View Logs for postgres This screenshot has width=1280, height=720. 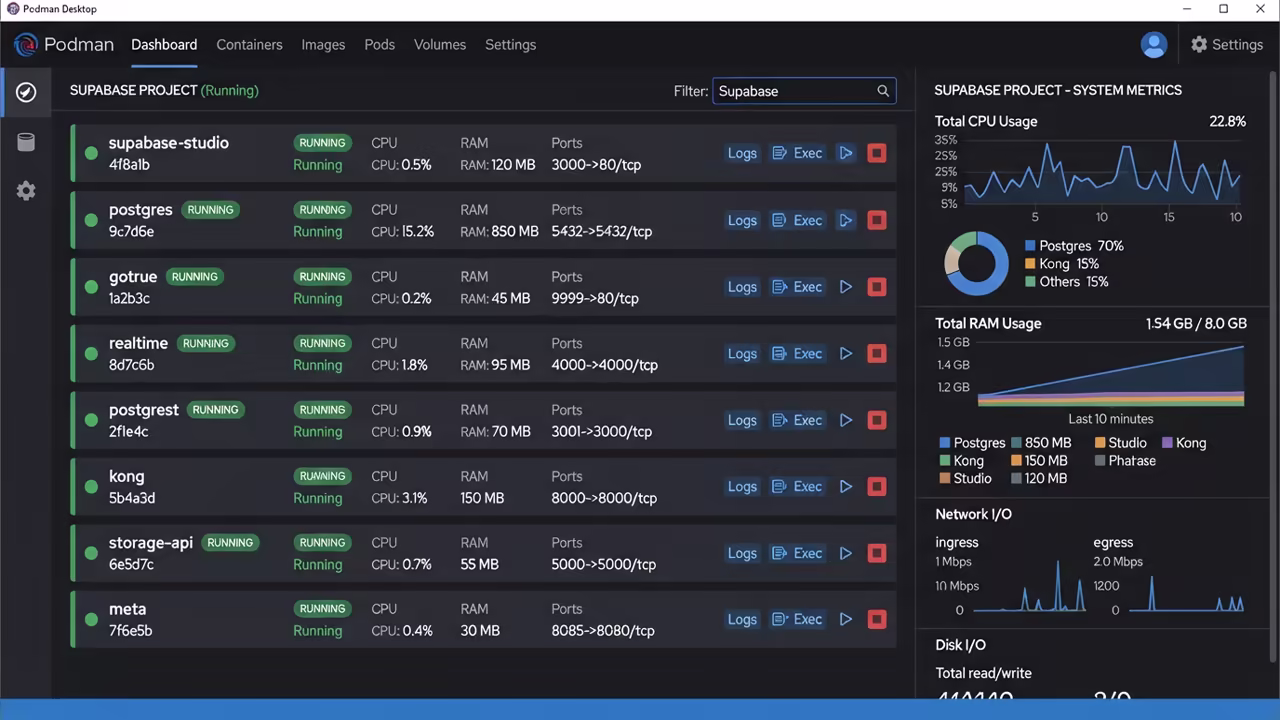742,220
